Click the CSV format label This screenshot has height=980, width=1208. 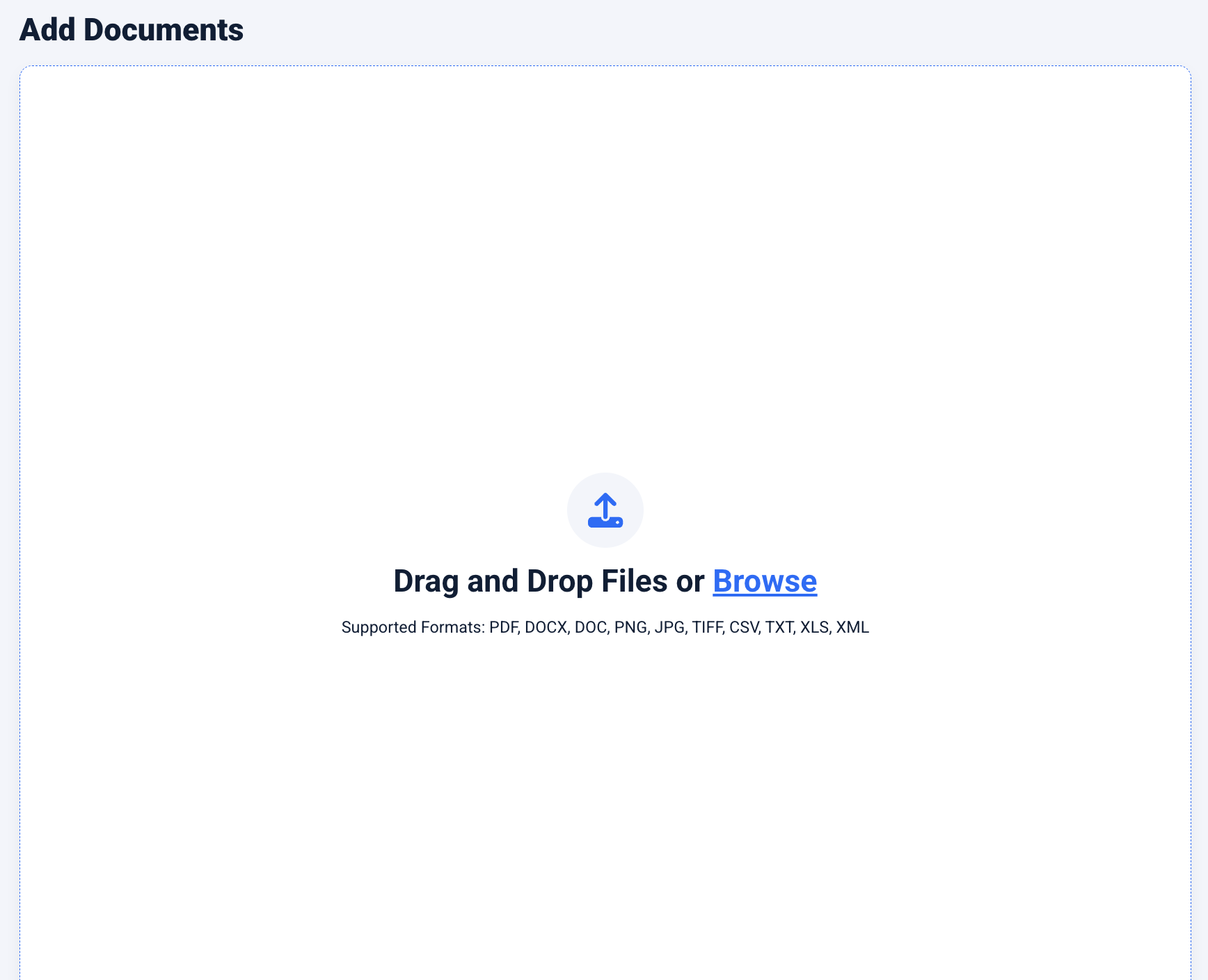743,627
